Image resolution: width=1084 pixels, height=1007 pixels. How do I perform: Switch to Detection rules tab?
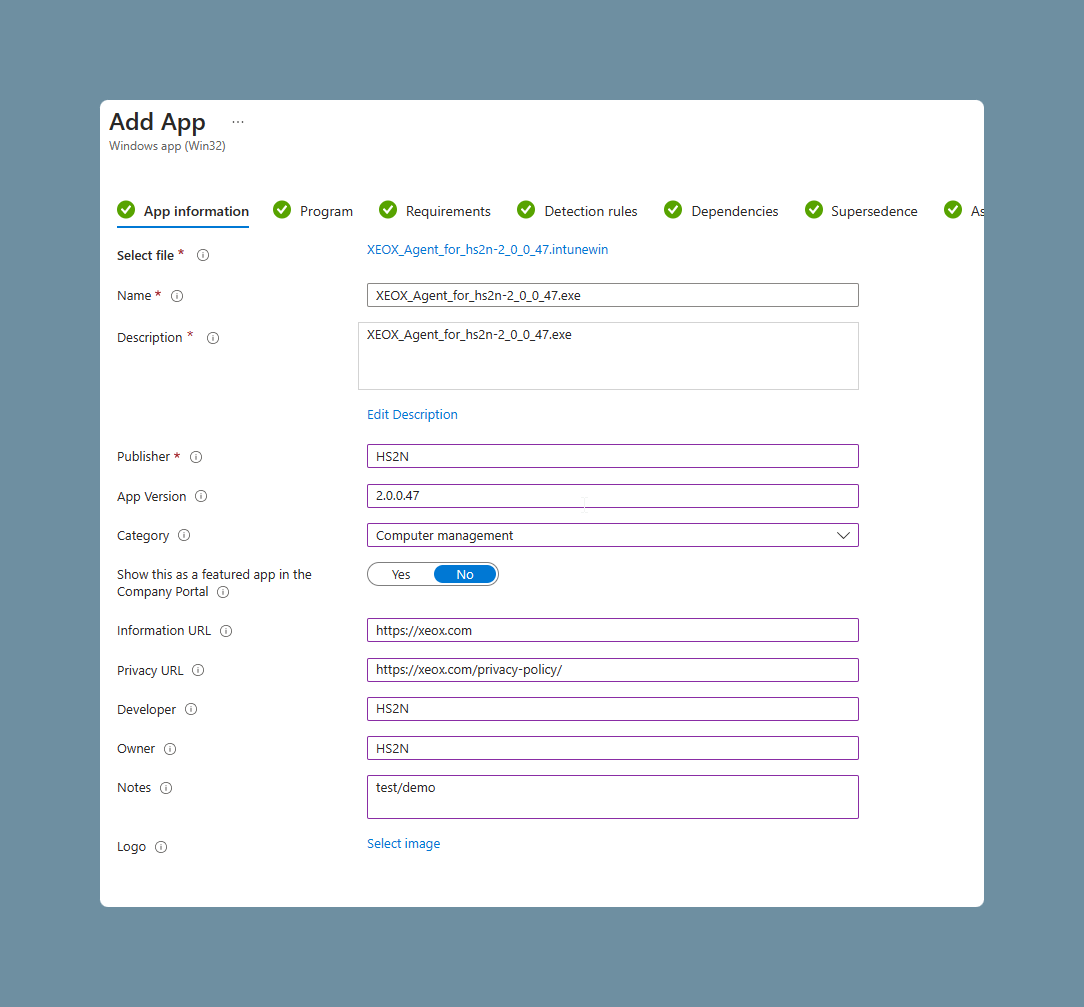coord(577,211)
